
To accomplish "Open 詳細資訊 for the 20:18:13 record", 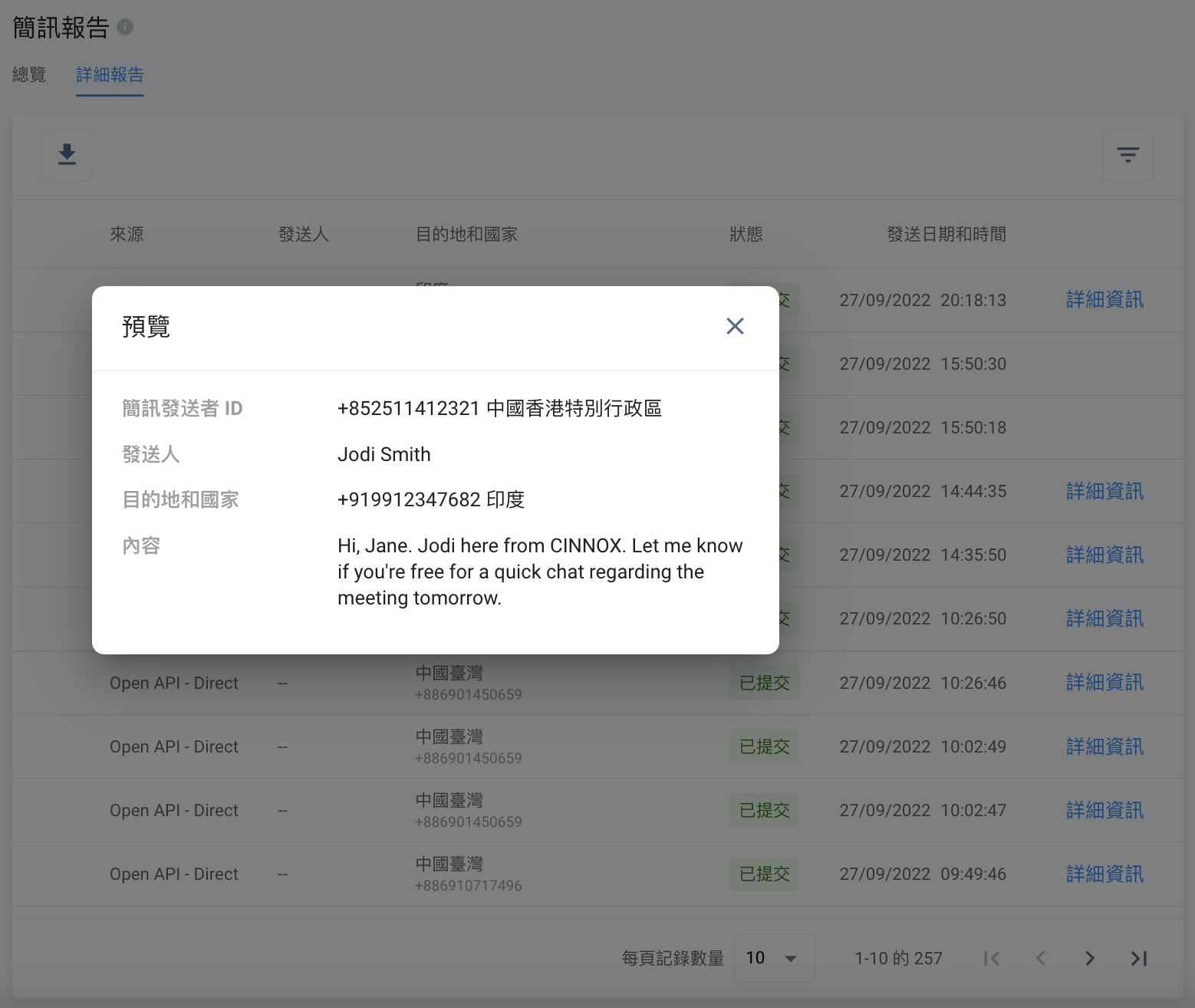I will coord(1104,300).
